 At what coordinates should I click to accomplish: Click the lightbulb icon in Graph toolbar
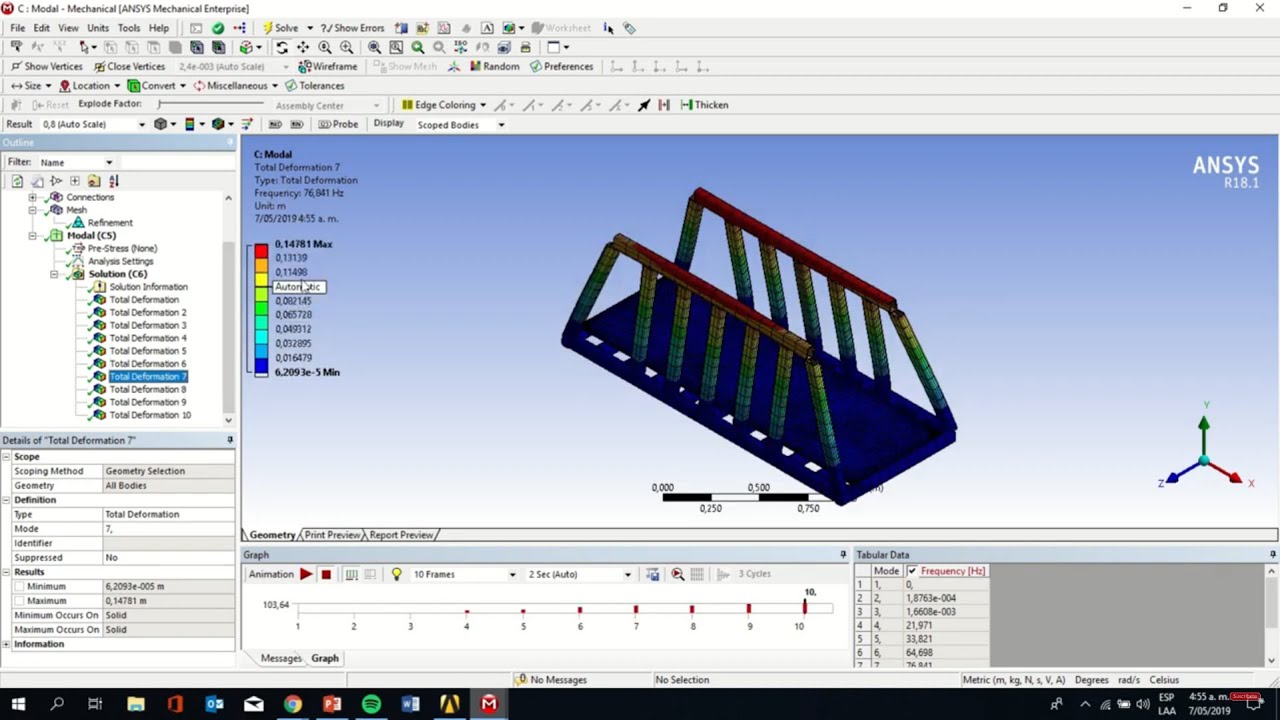click(396, 574)
